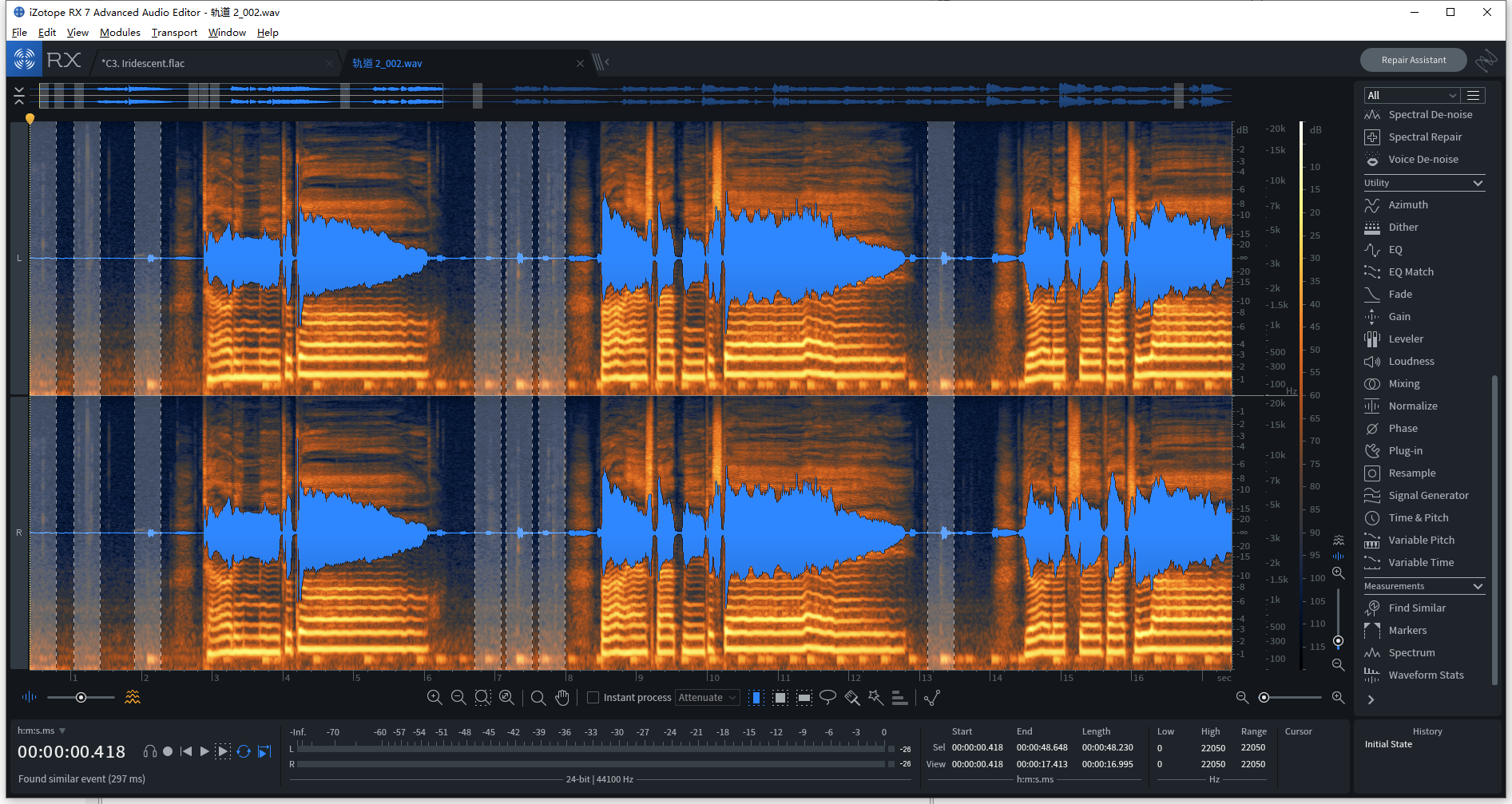Select the Lasso selection tool
1512x804 pixels.
point(828,698)
